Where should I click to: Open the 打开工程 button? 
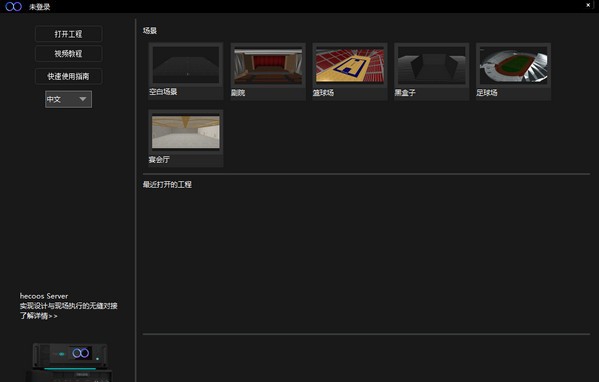click(x=68, y=34)
